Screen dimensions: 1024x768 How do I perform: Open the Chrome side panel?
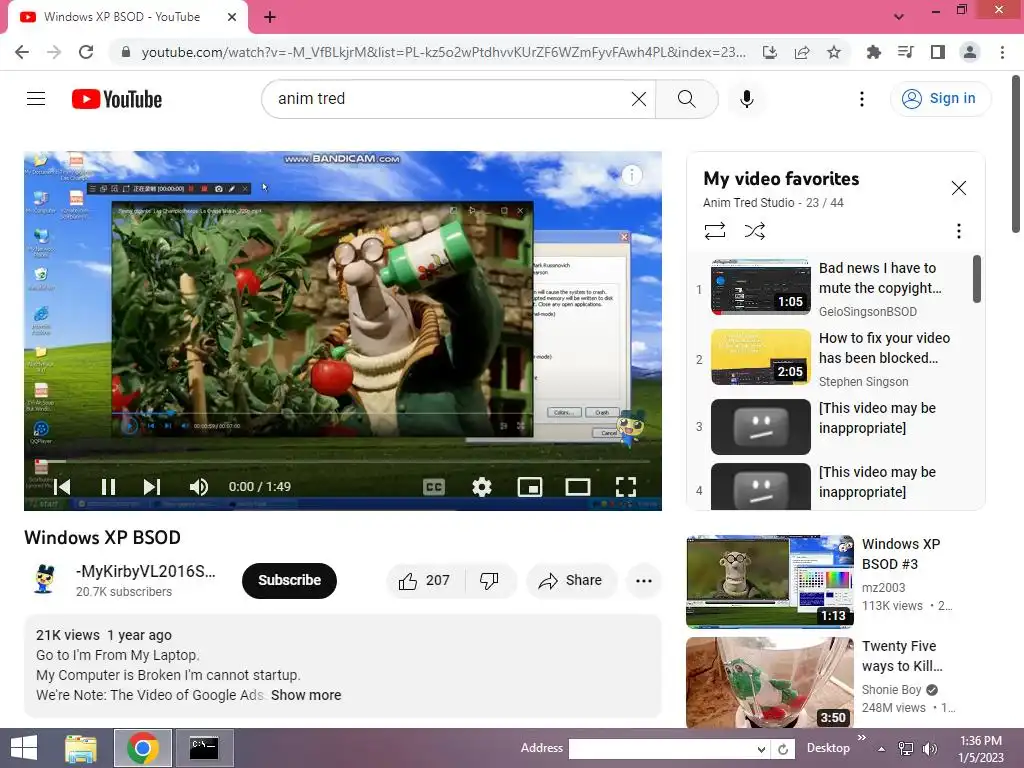point(938,52)
